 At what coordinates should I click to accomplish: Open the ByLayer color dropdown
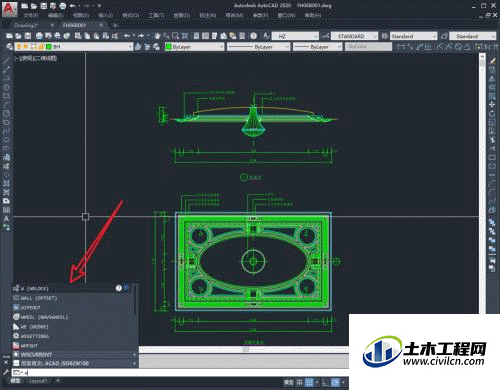tap(195, 47)
